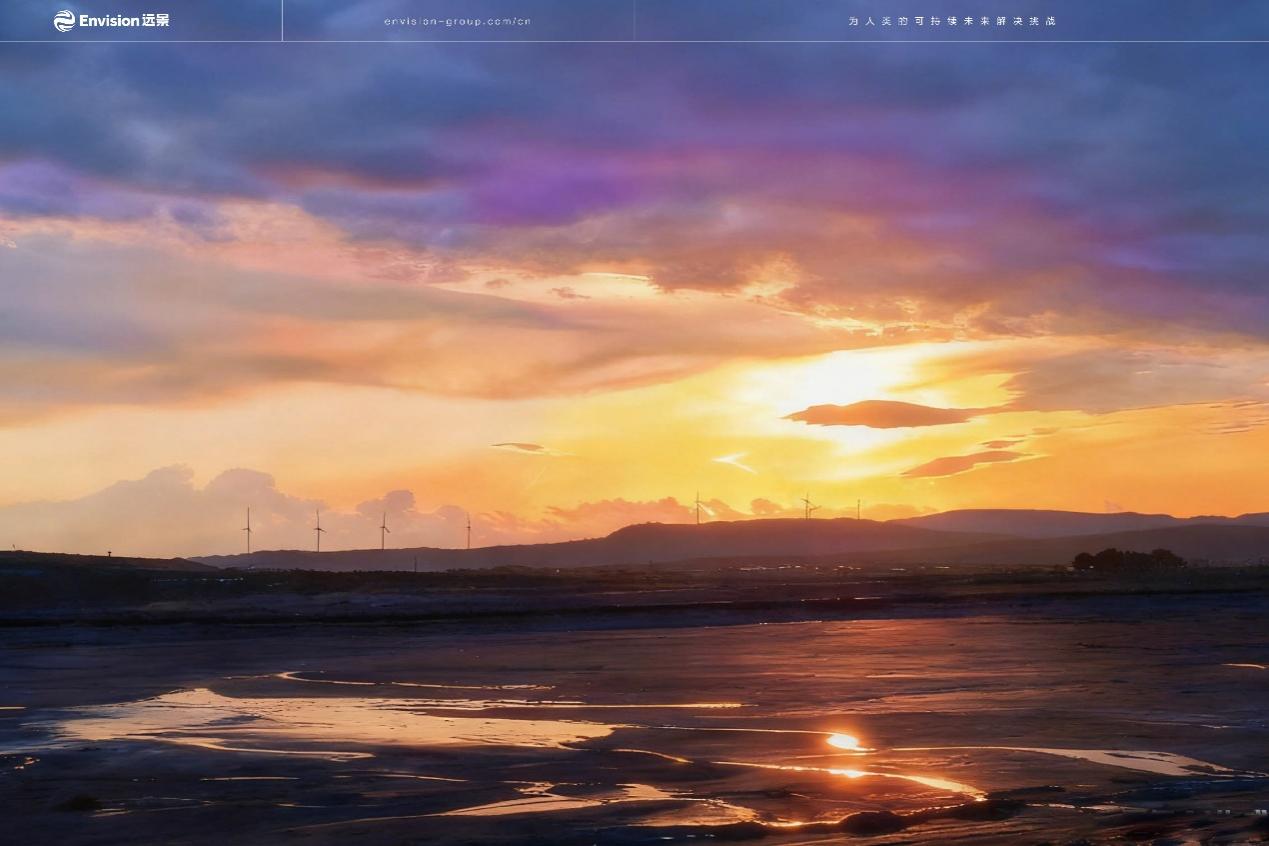Click the cluster of trees on the right horizon

(x=1128, y=560)
